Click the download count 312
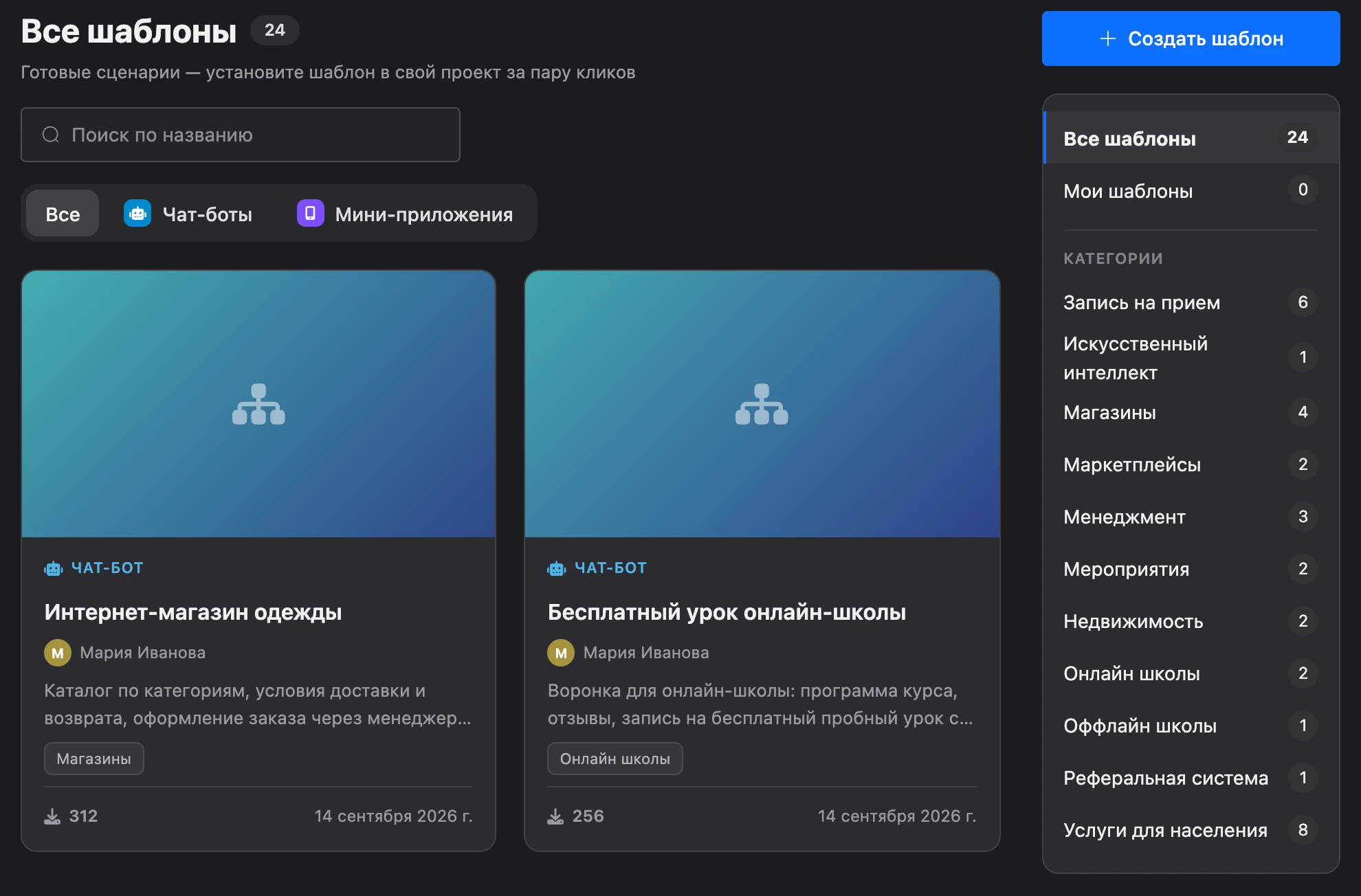1361x896 pixels. pos(83,816)
